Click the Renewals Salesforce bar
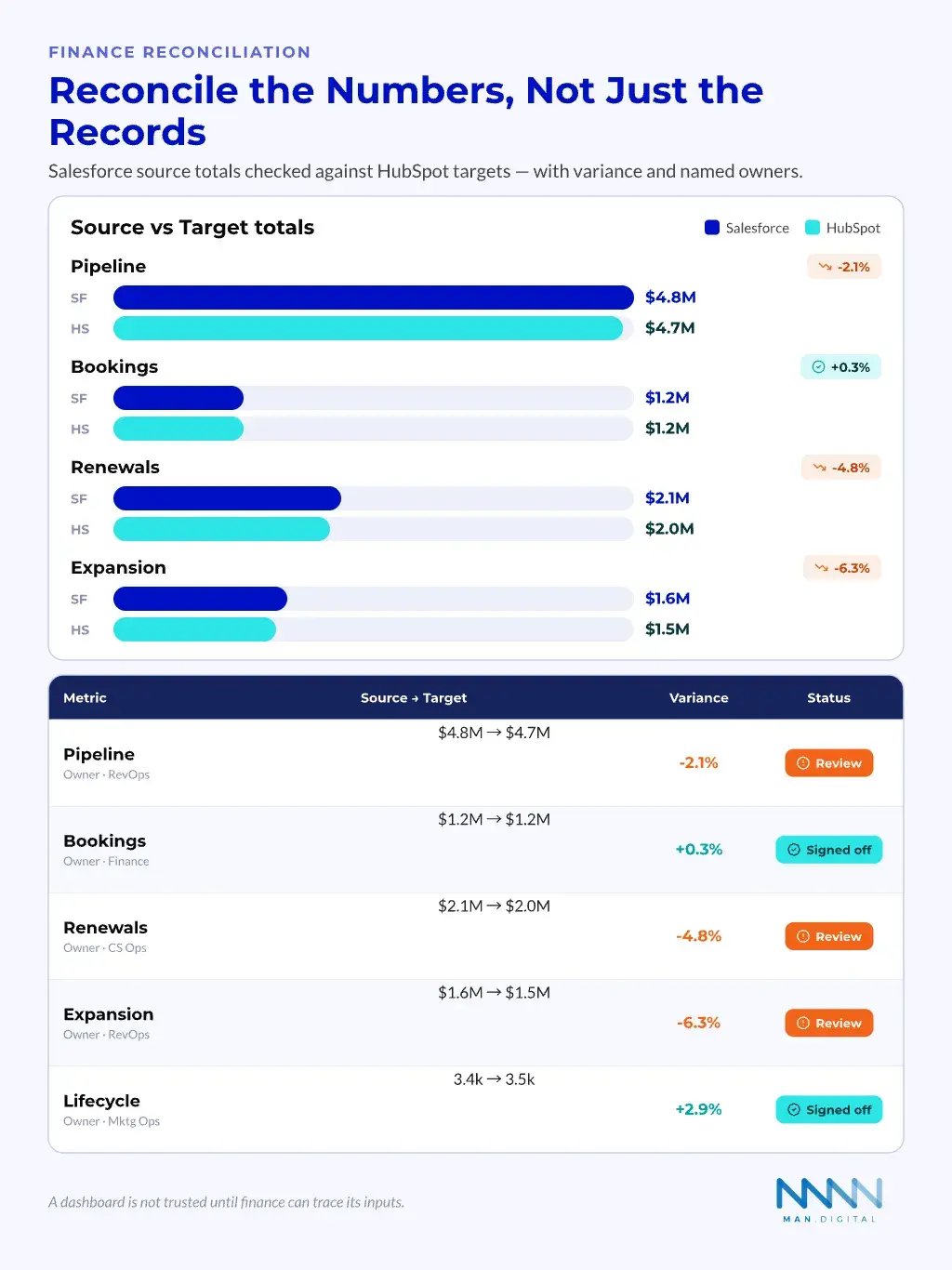The height and width of the screenshot is (1270, 952). tap(227, 498)
